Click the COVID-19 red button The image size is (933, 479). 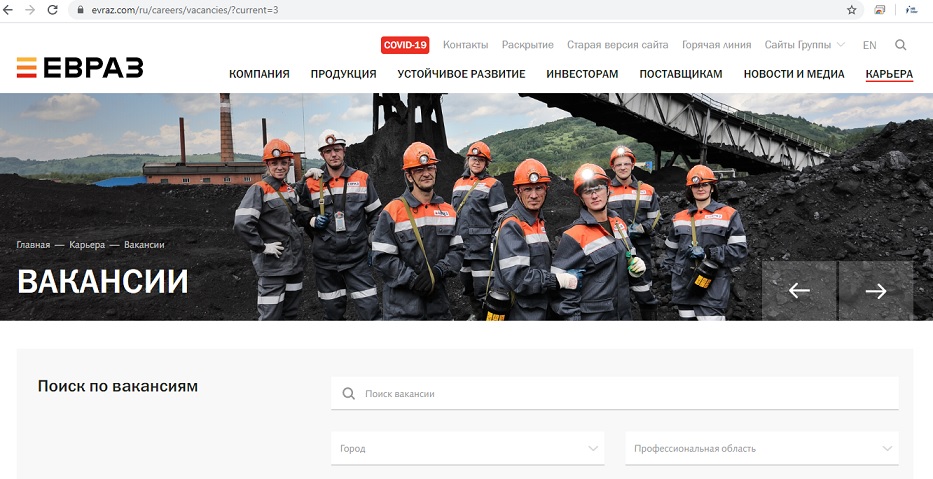[x=405, y=45]
